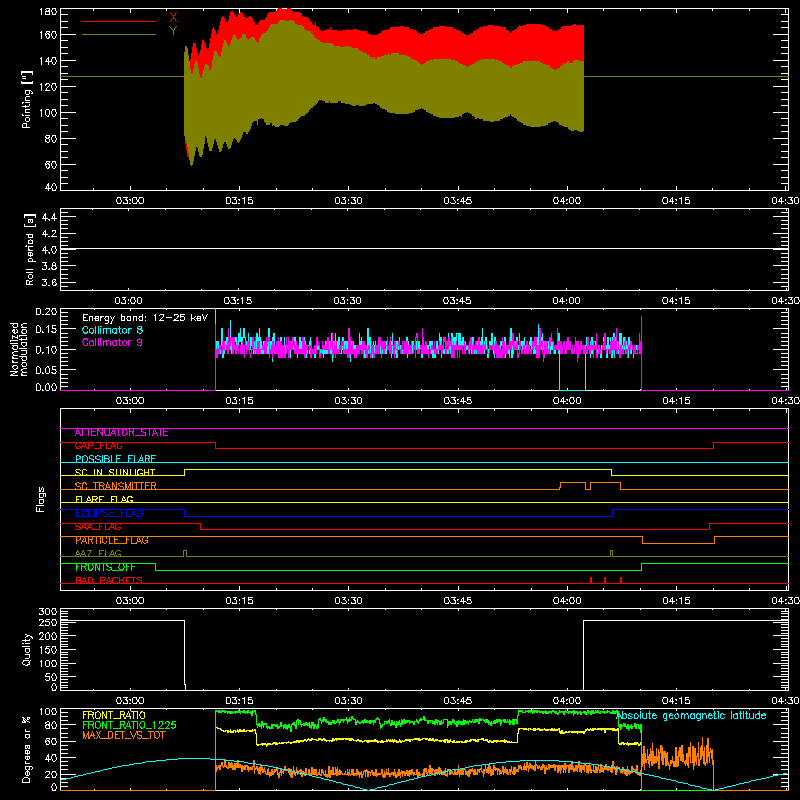Click the 04:15 time label below Flags plot

click(x=677, y=601)
